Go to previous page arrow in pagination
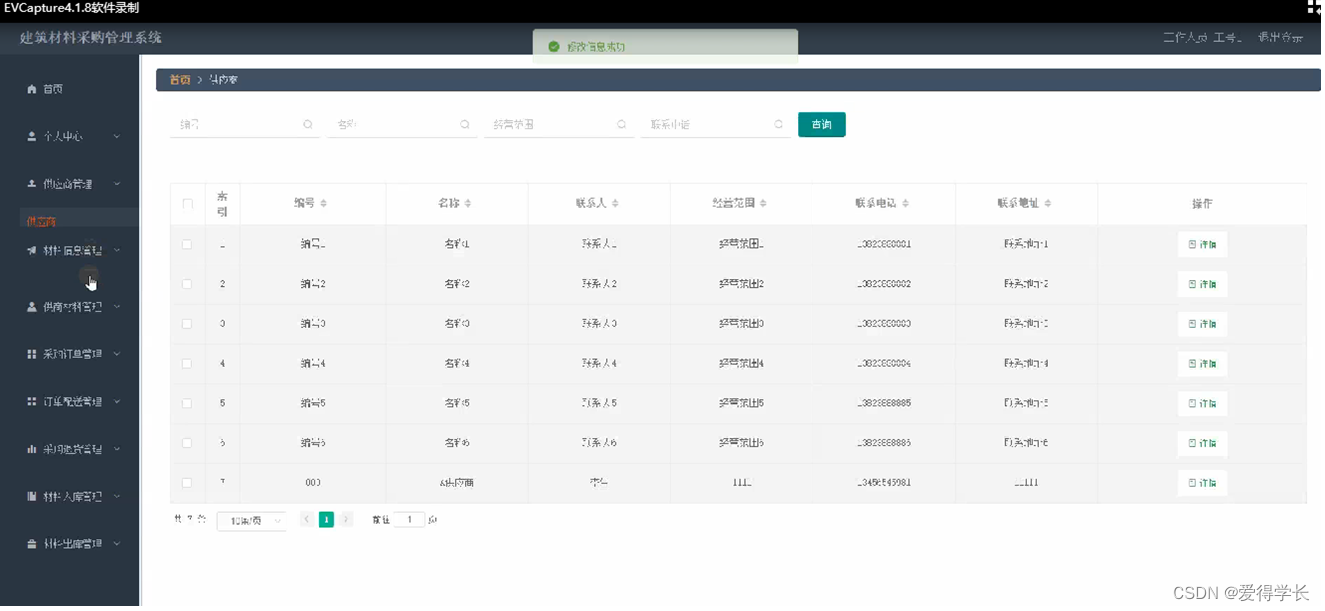 (x=307, y=520)
